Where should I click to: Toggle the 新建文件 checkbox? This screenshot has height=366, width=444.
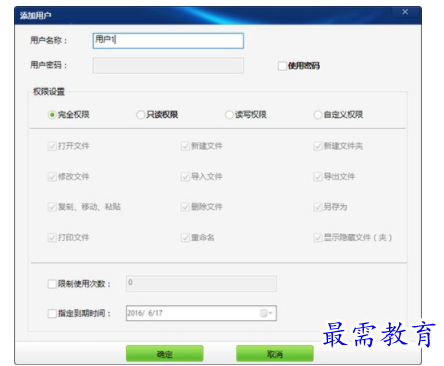click(x=185, y=146)
